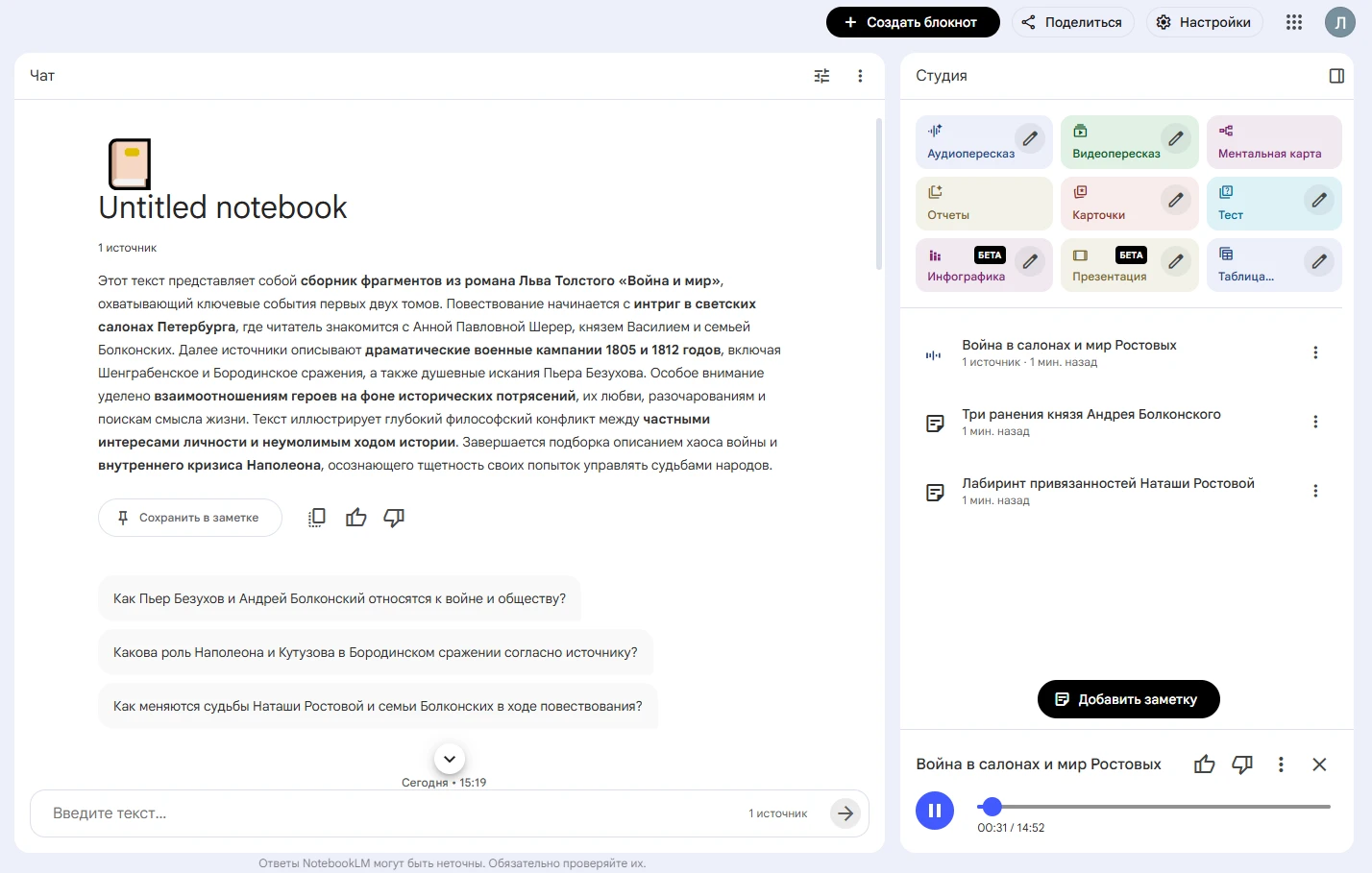Click the Добавить заметку button
The height and width of the screenshot is (873, 1372).
click(x=1129, y=699)
